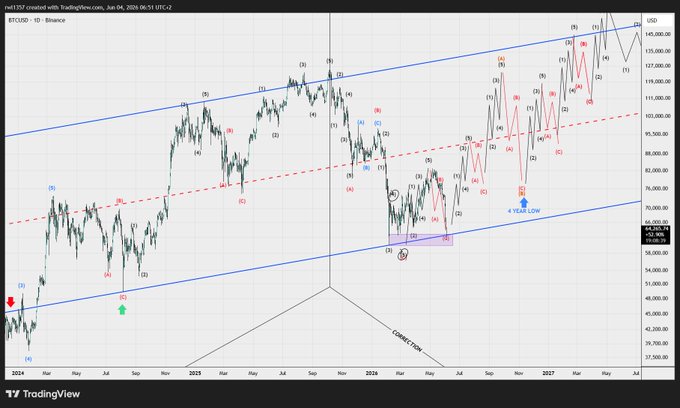The width and height of the screenshot is (680, 408).
Task: Open the USD currency selector on the price axis
Action: (652, 20)
